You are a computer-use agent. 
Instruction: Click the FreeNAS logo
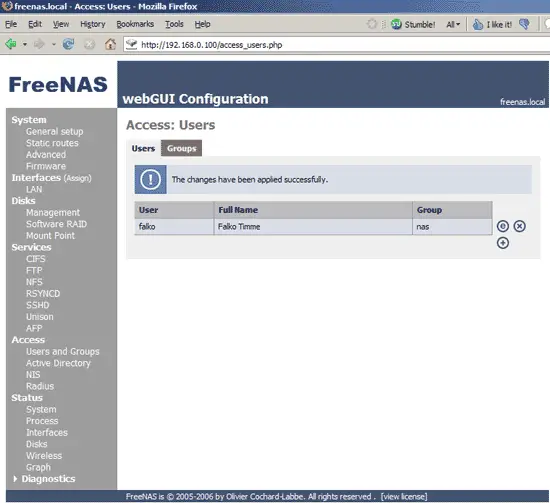(58, 85)
